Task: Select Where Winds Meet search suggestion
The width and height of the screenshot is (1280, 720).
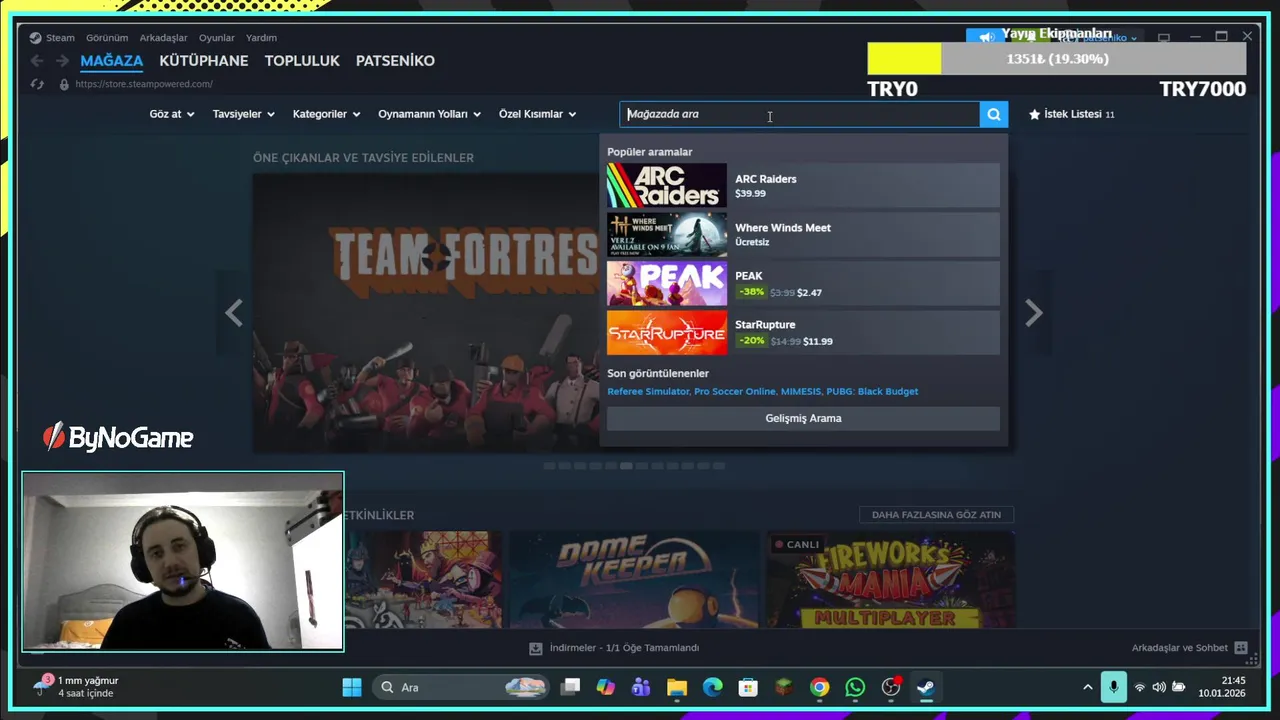Action: 803,234
